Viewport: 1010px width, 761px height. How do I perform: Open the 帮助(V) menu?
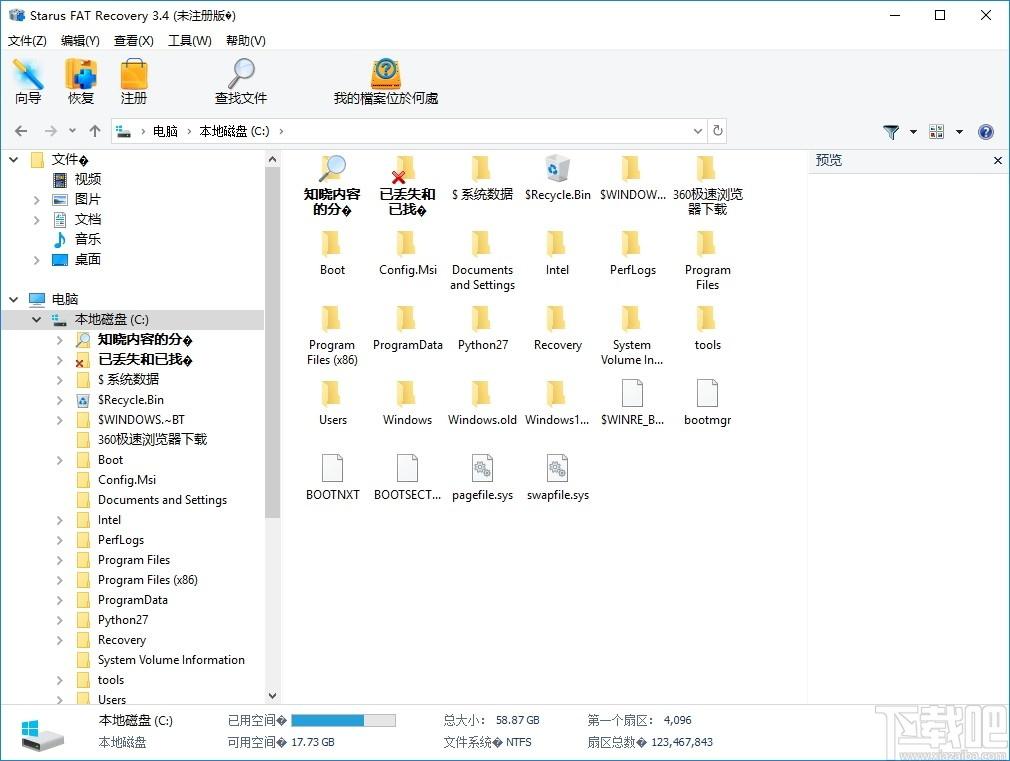(245, 41)
